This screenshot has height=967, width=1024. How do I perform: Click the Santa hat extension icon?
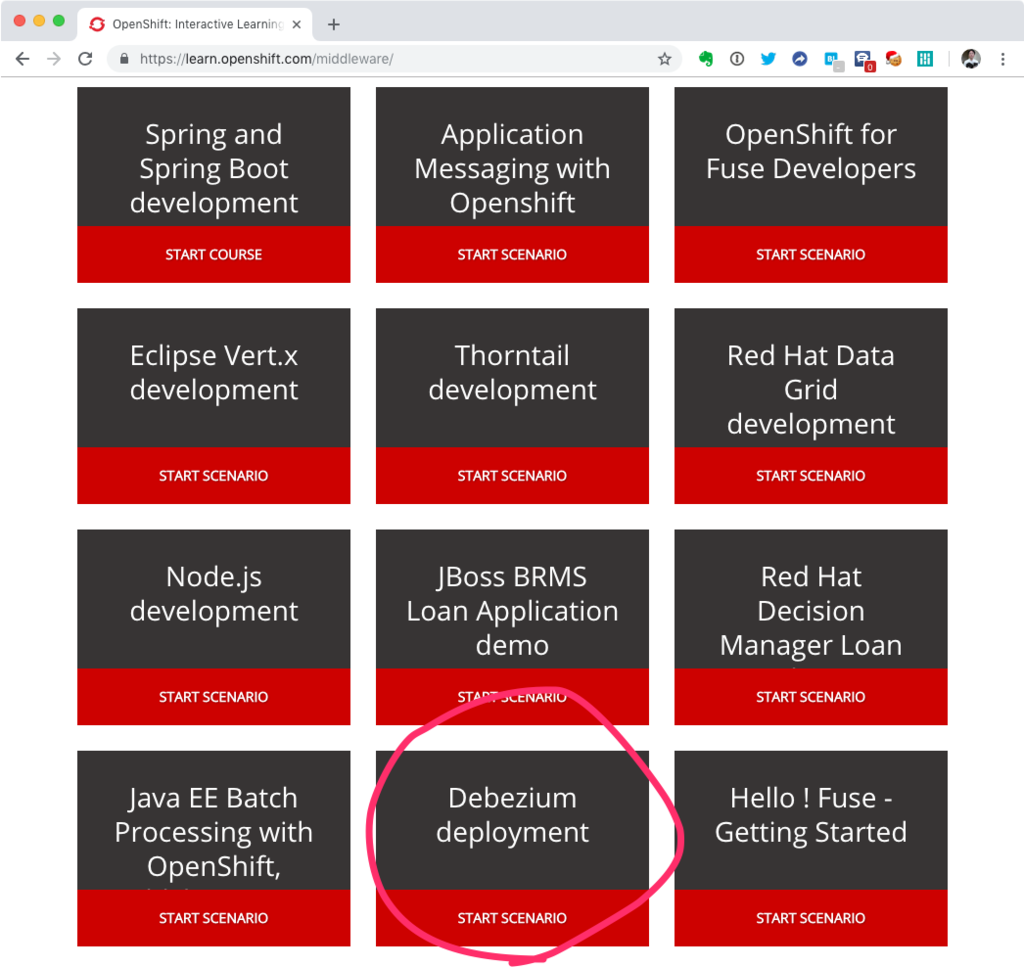click(893, 59)
